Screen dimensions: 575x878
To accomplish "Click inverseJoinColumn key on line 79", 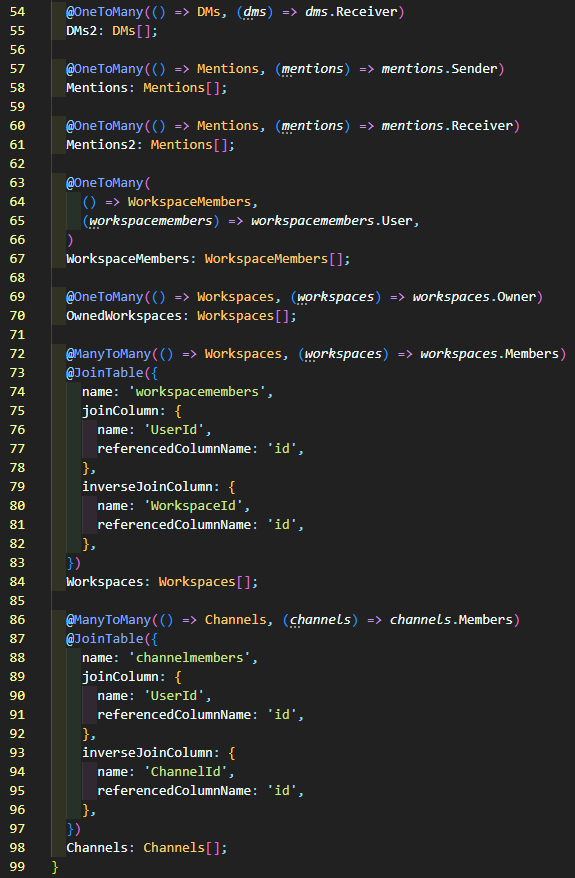I will (x=147, y=487).
